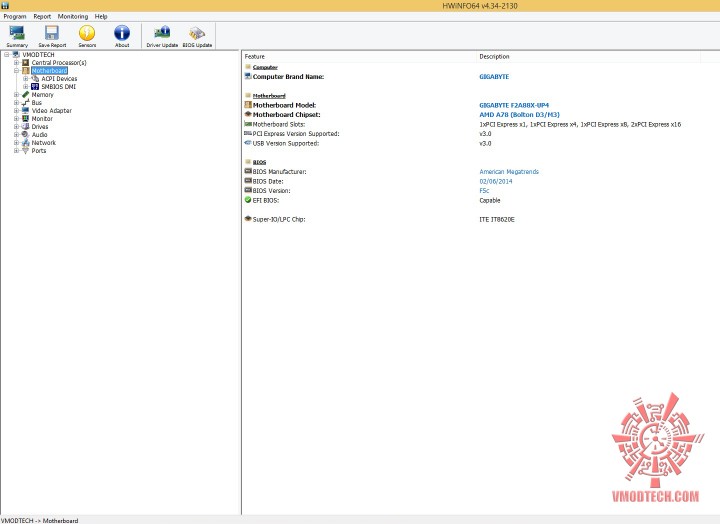This screenshot has width=720, height=524.
Task: Launch the Driver Update icon
Action: pos(162,33)
